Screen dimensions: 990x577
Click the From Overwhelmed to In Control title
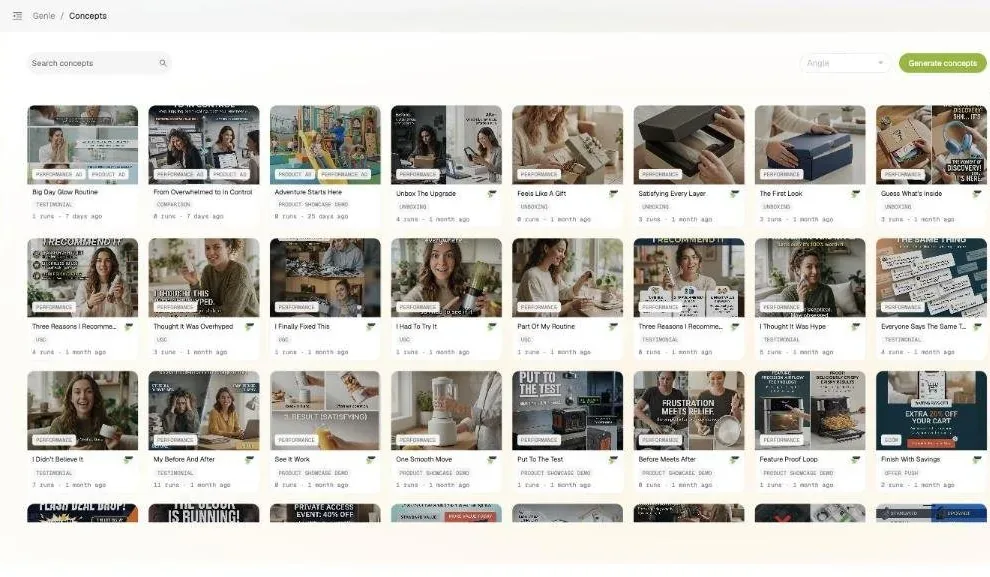(x=203, y=192)
